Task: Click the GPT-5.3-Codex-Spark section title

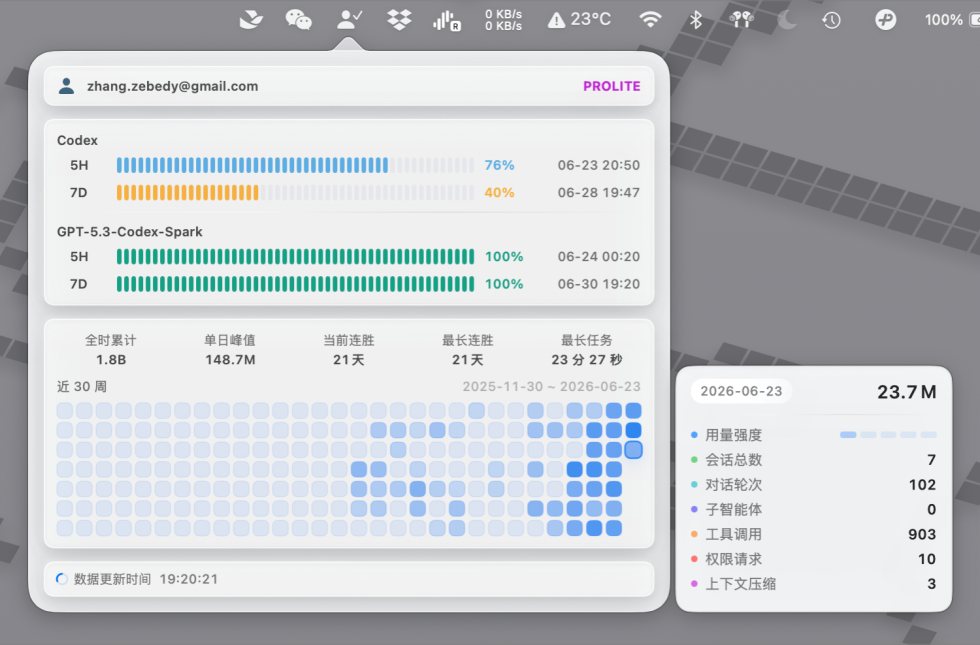Action: pos(129,231)
